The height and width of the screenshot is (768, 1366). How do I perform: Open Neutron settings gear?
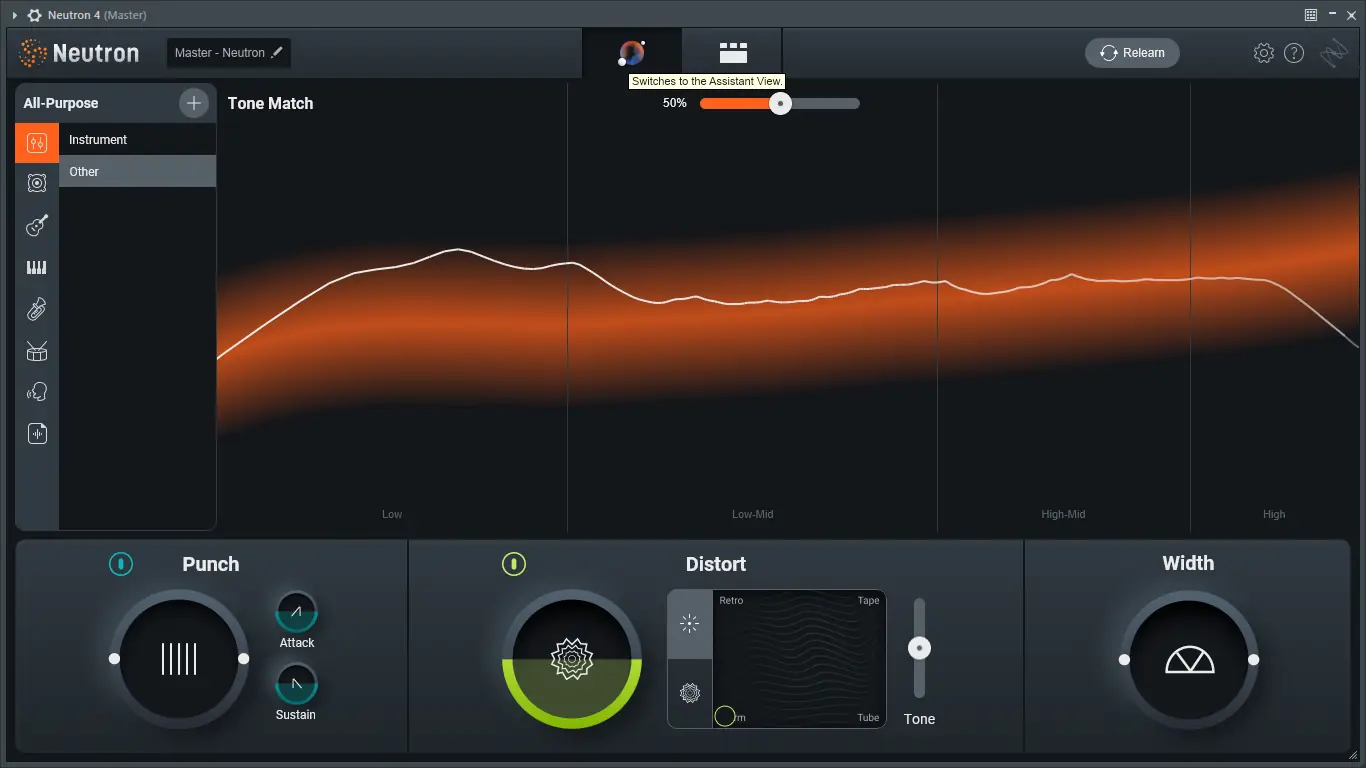pyautogui.click(x=1264, y=53)
